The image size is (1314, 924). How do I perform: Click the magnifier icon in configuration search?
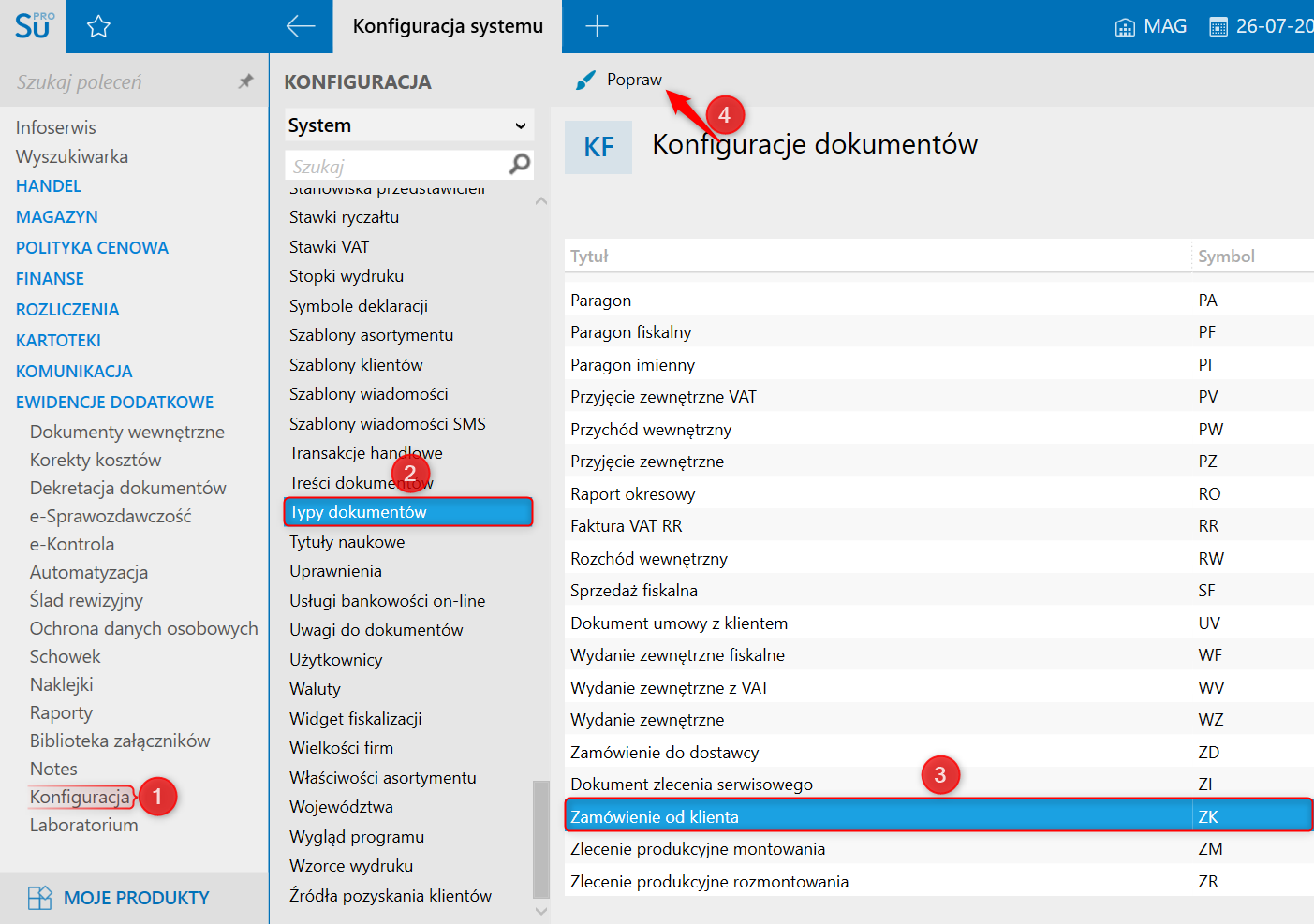[x=520, y=165]
